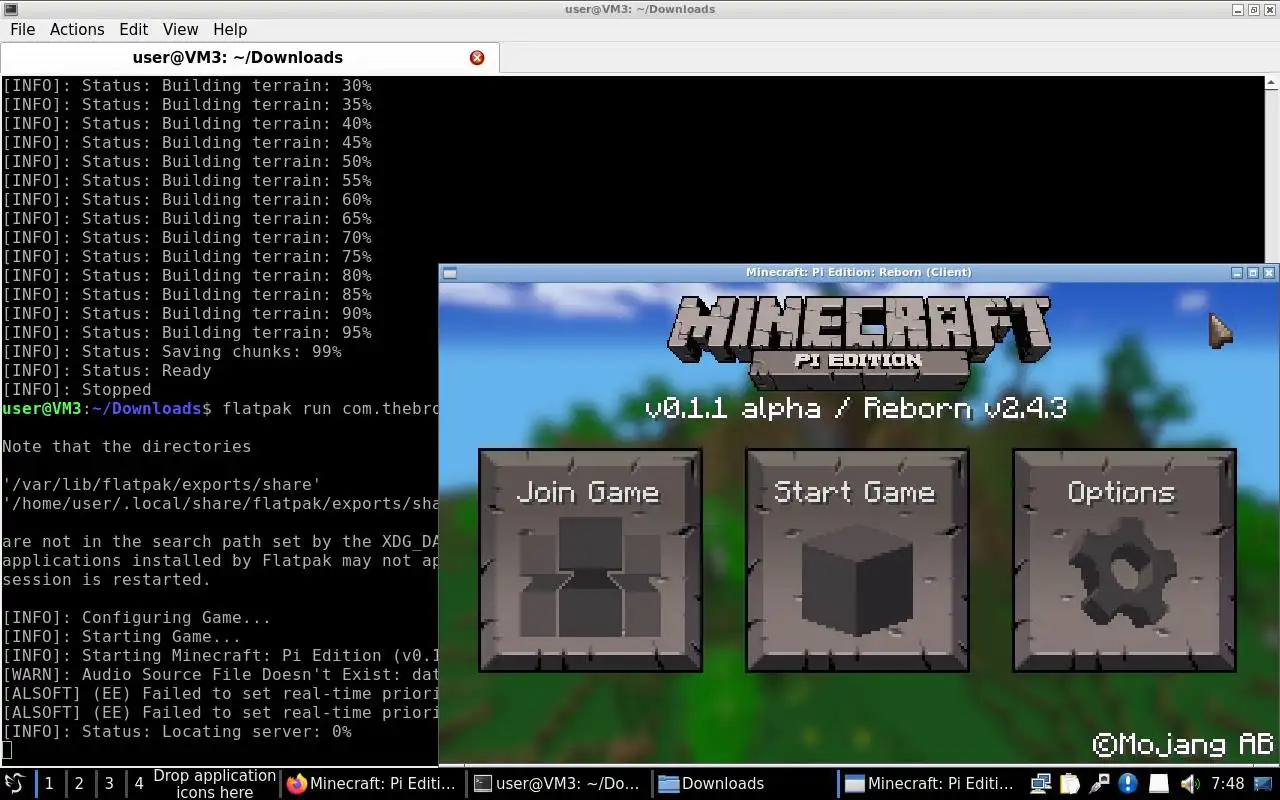Screen dimensions: 1280x800
Task: Open the View menu
Action: [x=180, y=29]
